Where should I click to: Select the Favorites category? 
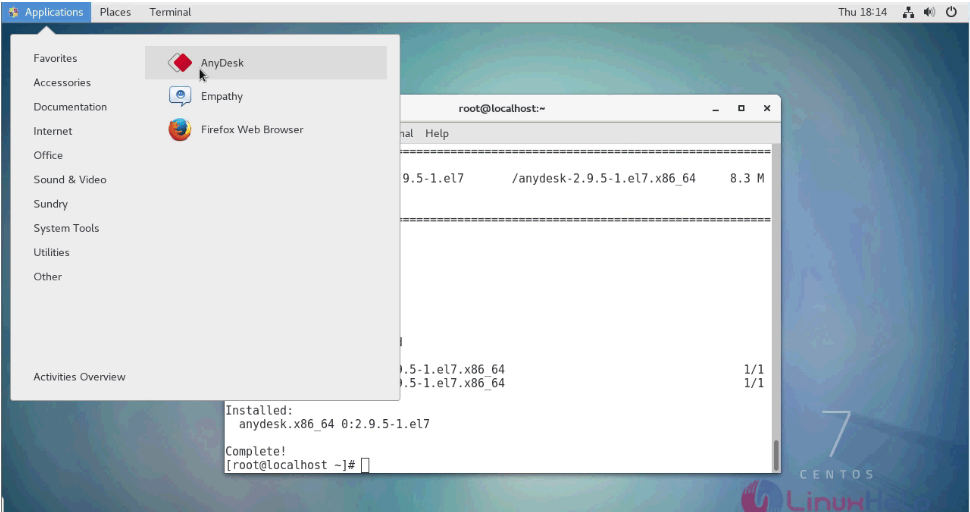click(55, 58)
